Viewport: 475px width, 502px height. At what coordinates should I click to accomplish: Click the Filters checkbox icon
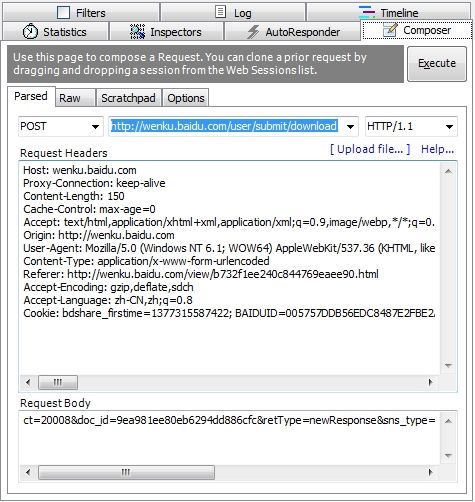63,13
